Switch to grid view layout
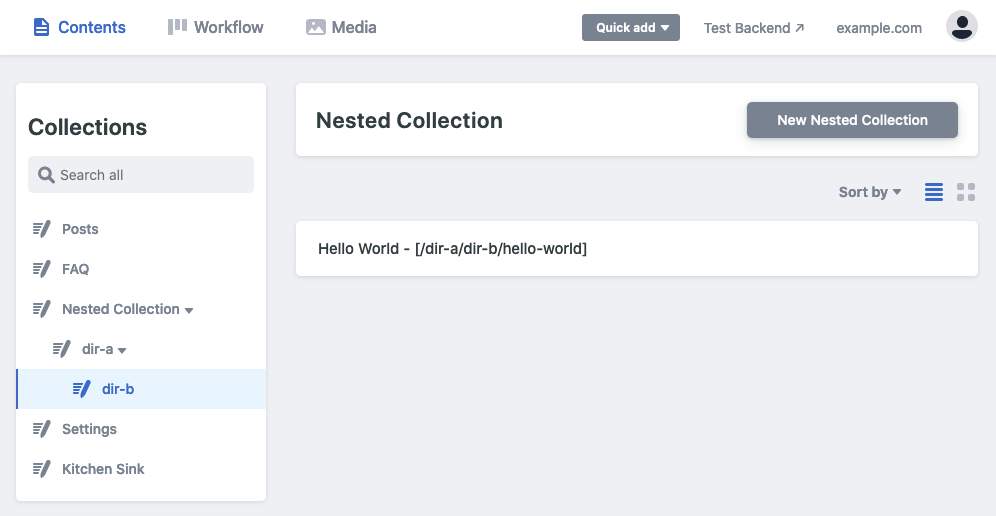Screen dimensions: 996x516 point(966,192)
